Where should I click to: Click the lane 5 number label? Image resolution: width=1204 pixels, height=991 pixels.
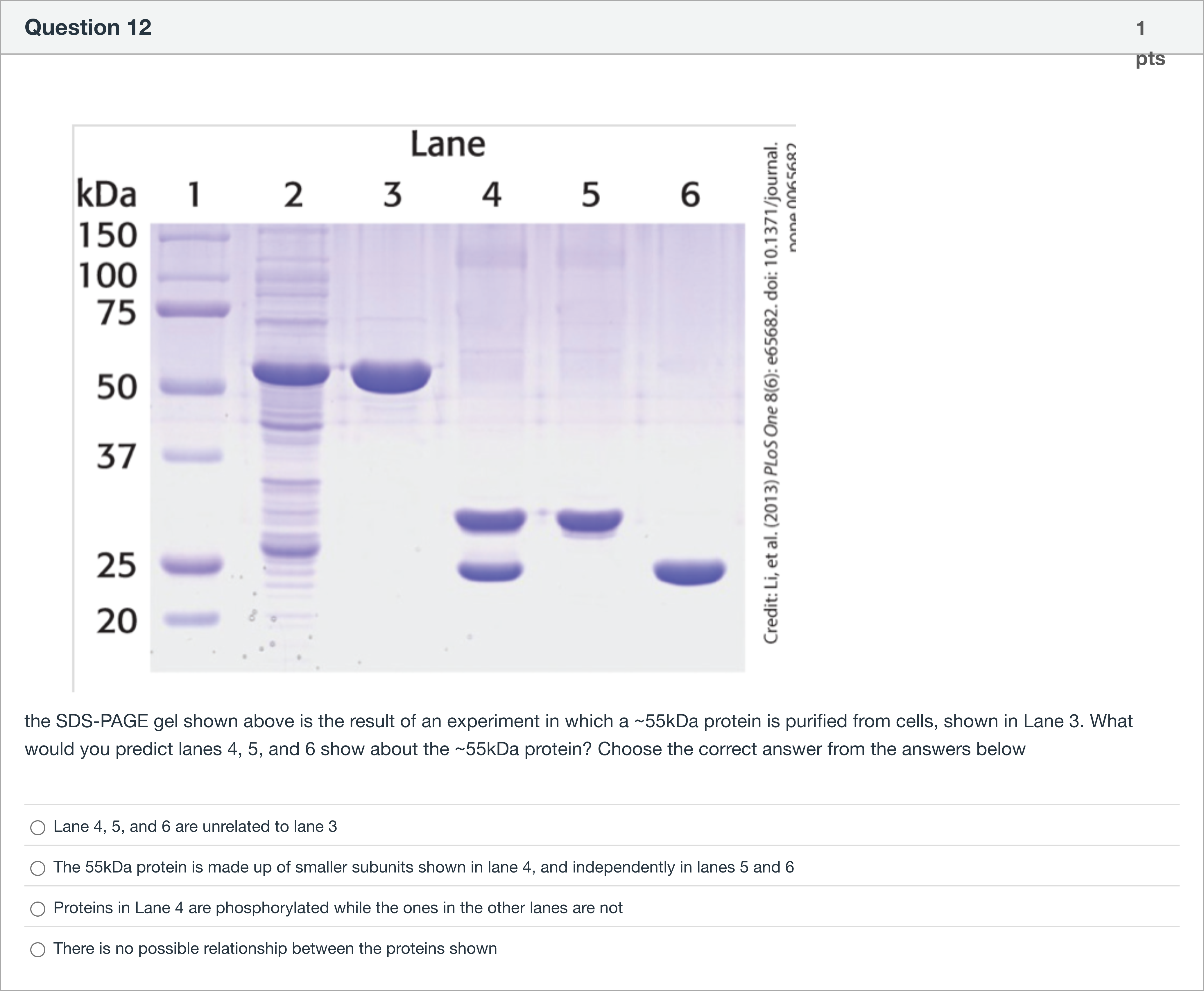point(591,194)
